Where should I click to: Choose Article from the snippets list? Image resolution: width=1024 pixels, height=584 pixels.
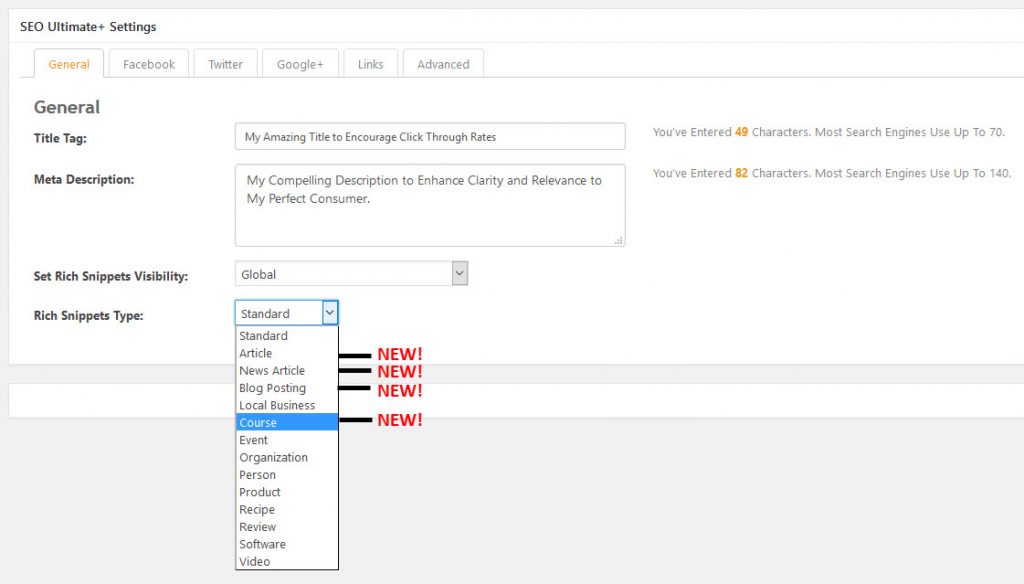[256, 353]
